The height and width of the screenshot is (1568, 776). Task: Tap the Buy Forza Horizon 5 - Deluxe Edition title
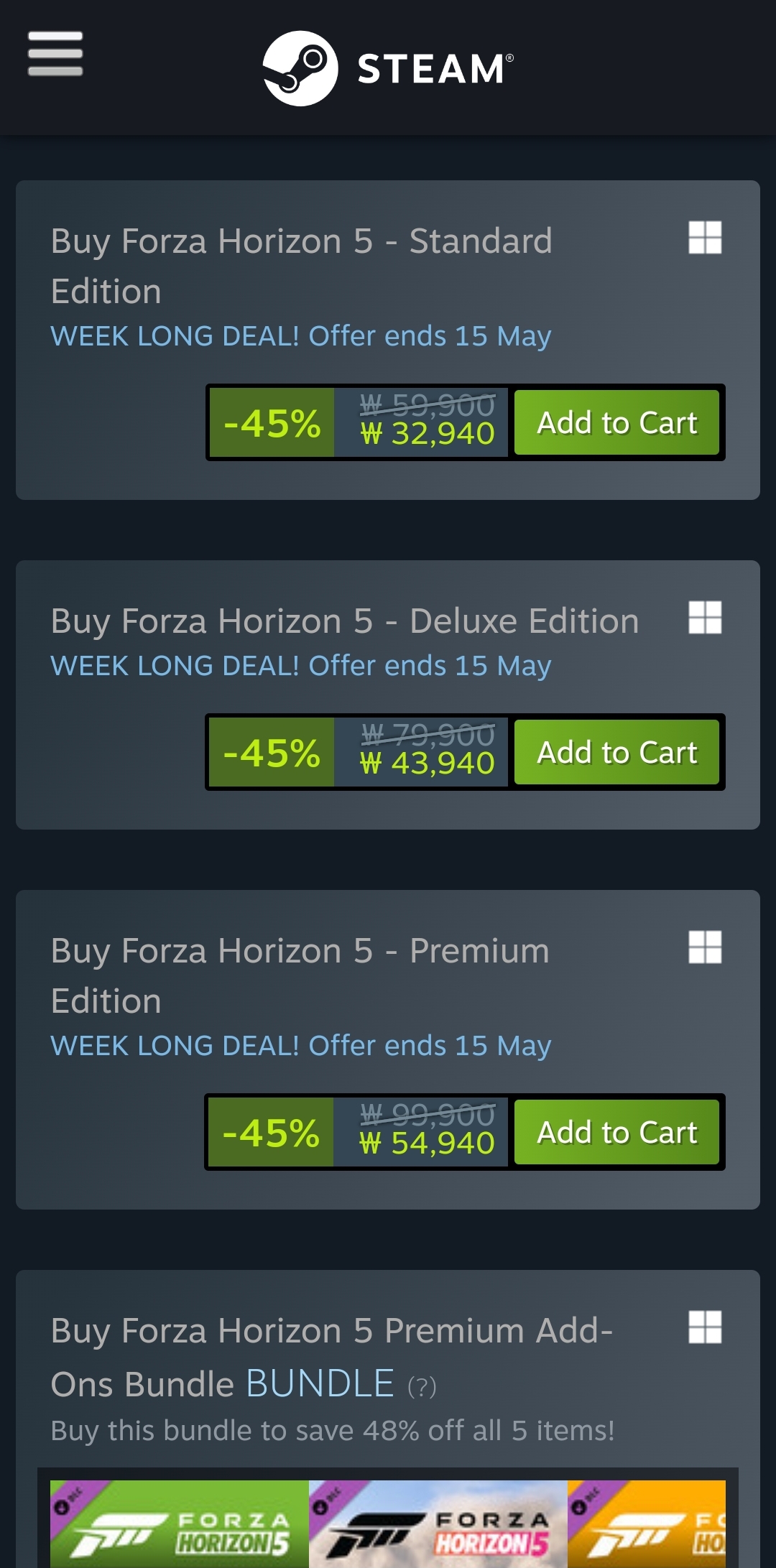pos(345,621)
